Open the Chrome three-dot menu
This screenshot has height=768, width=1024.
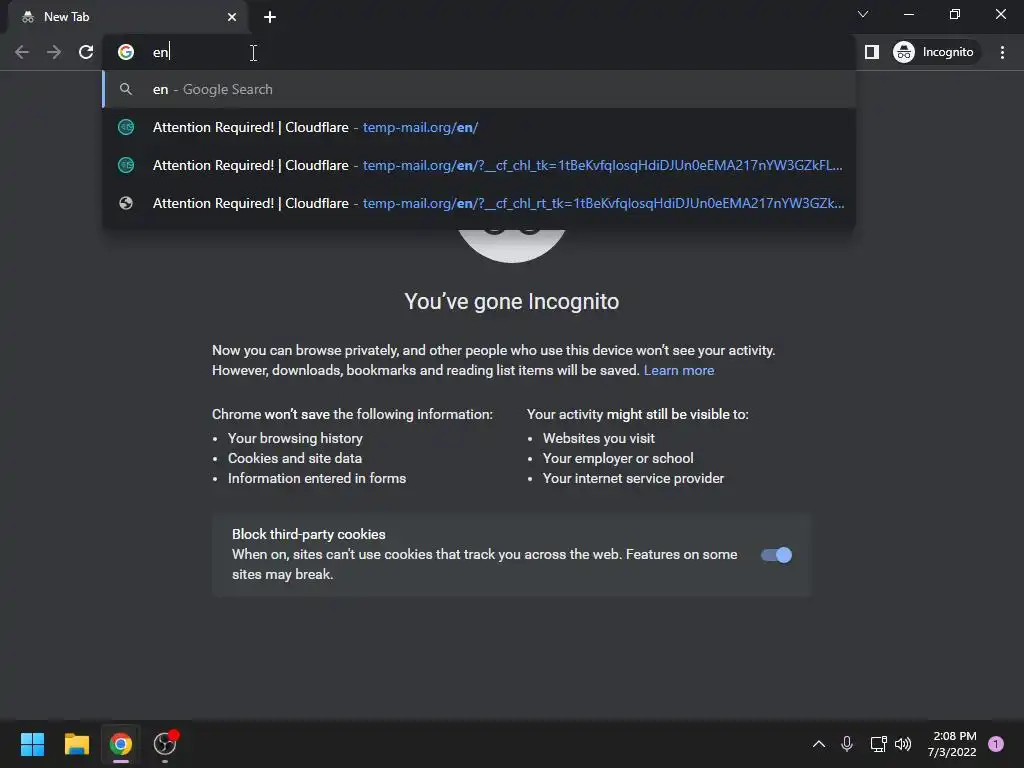pos(1002,52)
